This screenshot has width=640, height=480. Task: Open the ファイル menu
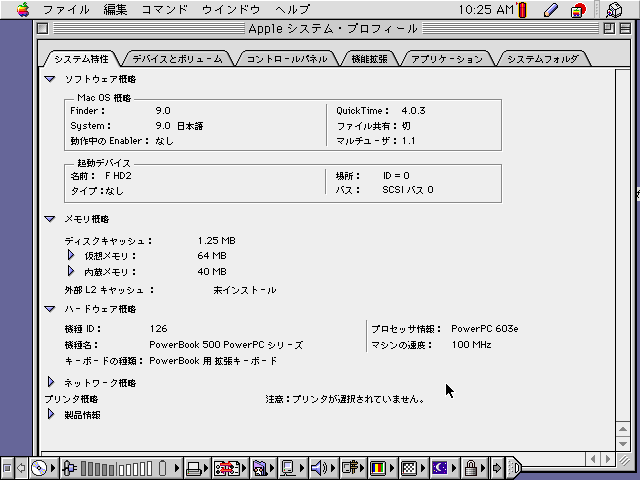(x=66, y=9)
